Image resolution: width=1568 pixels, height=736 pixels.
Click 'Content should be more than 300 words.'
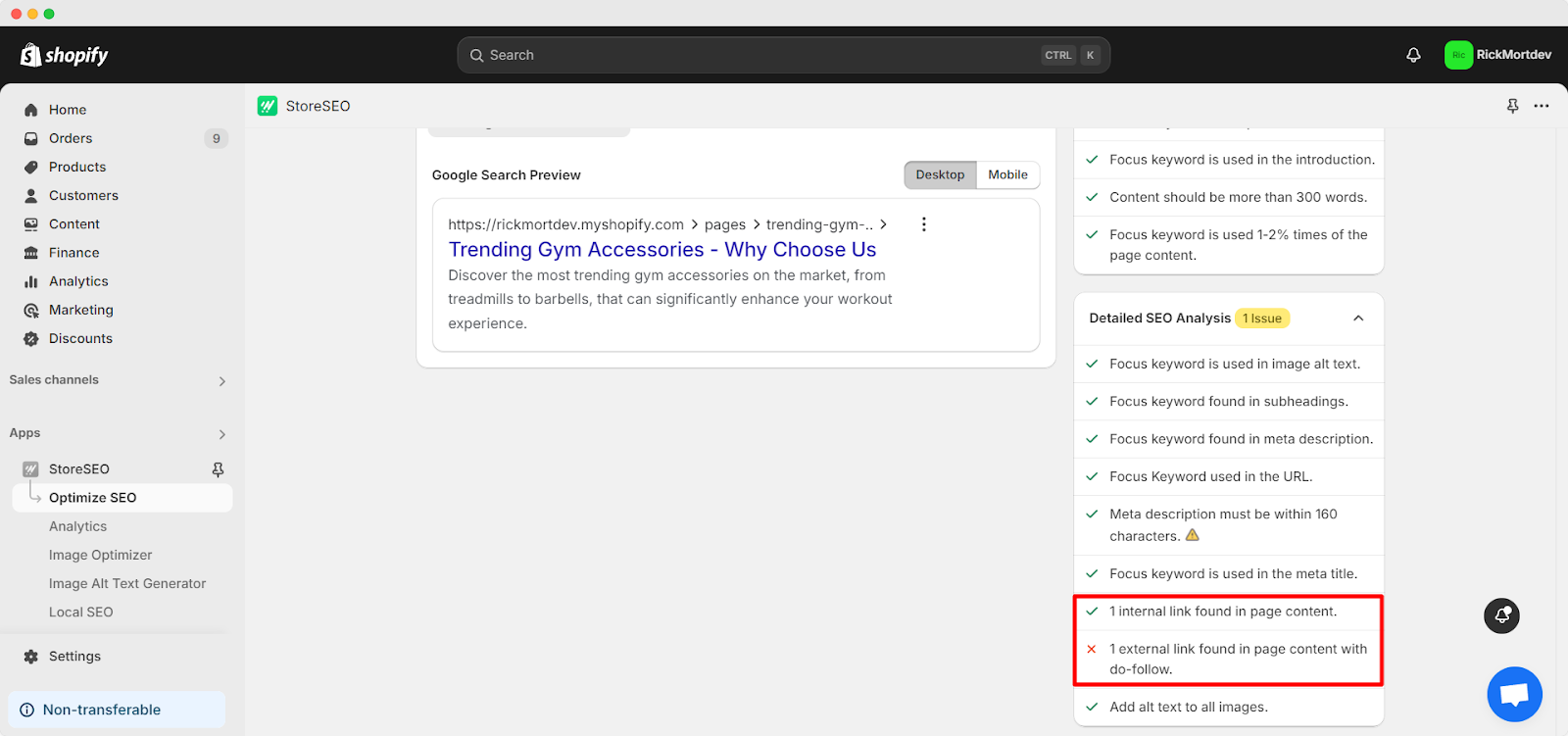[x=1238, y=197]
